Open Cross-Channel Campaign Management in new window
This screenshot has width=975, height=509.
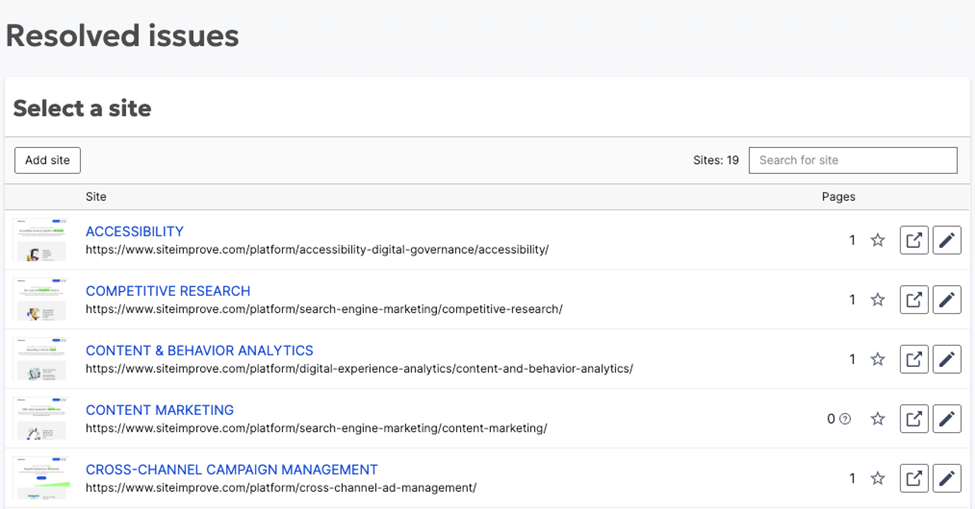(914, 478)
